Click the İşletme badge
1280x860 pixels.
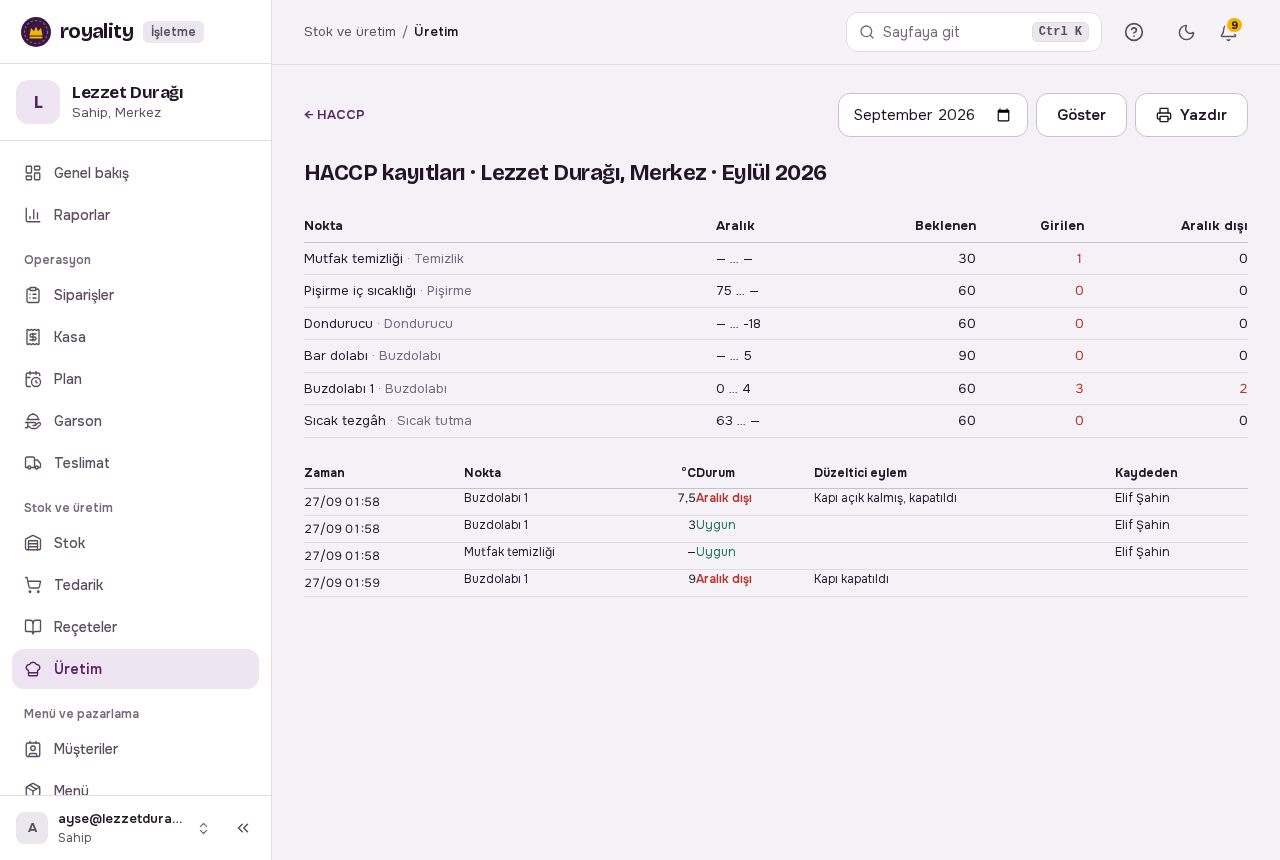pos(173,32)
